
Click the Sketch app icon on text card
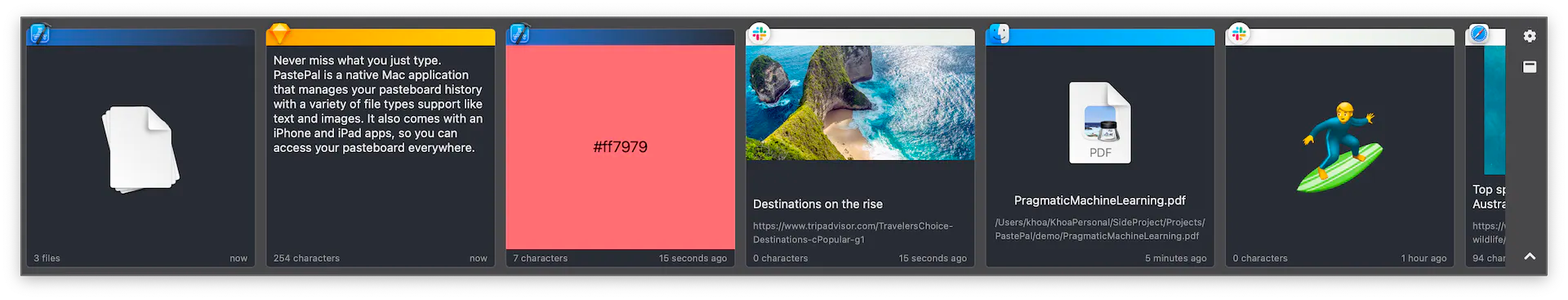[x=279, y=34]
